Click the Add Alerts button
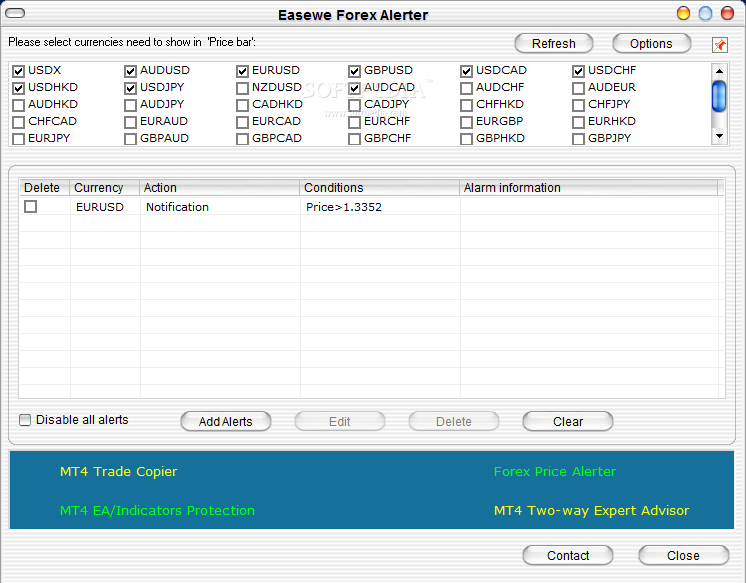This screenshot has width=746, height=583. 226,422
